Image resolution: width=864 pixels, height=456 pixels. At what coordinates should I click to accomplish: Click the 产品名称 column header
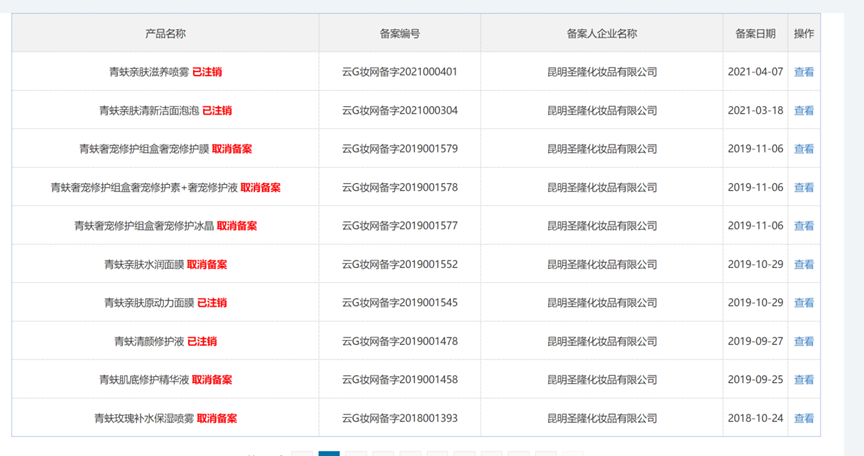coord(165,34)
